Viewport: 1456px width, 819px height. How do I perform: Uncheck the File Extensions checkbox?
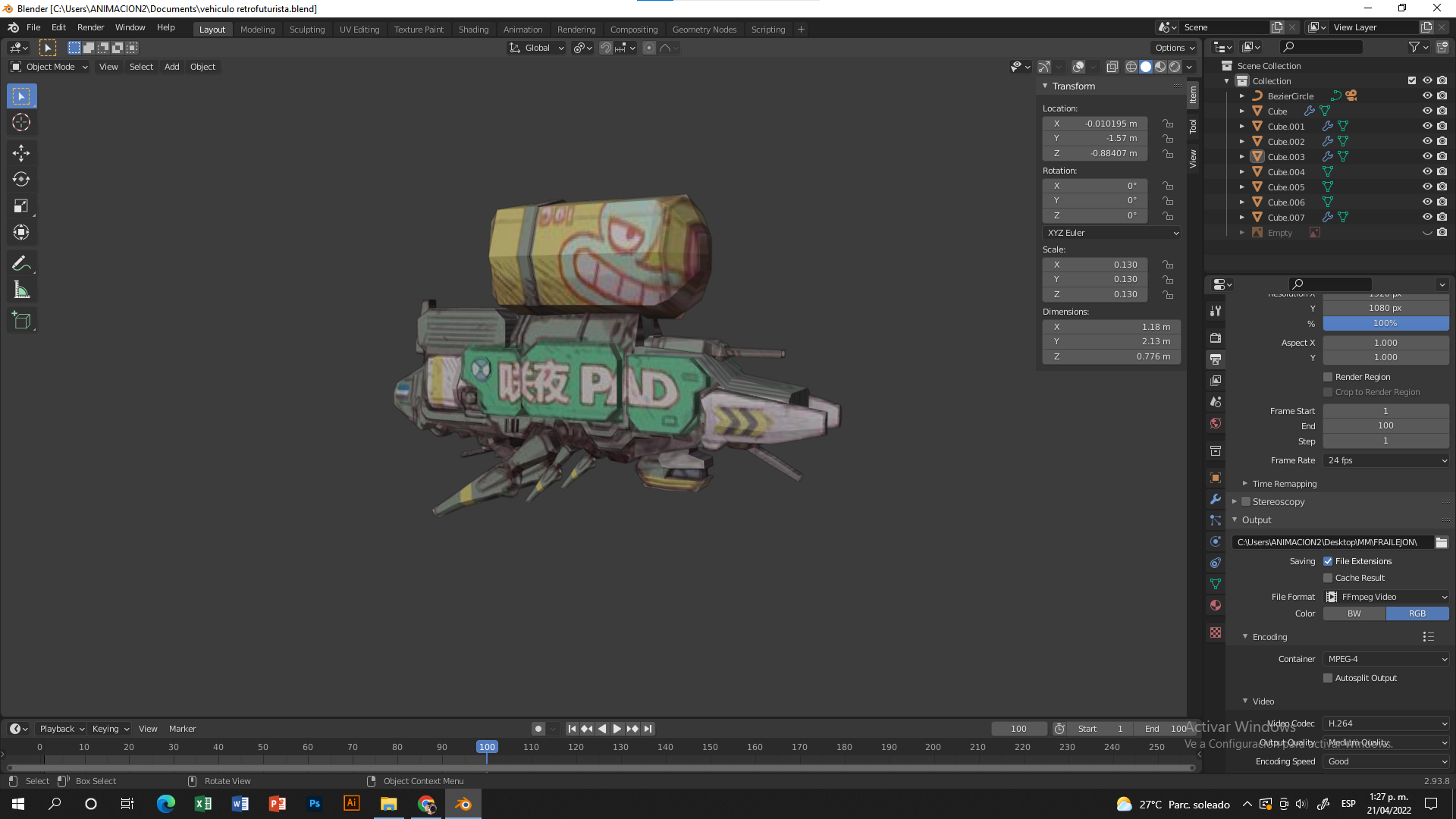click(x=1328, y=560)
